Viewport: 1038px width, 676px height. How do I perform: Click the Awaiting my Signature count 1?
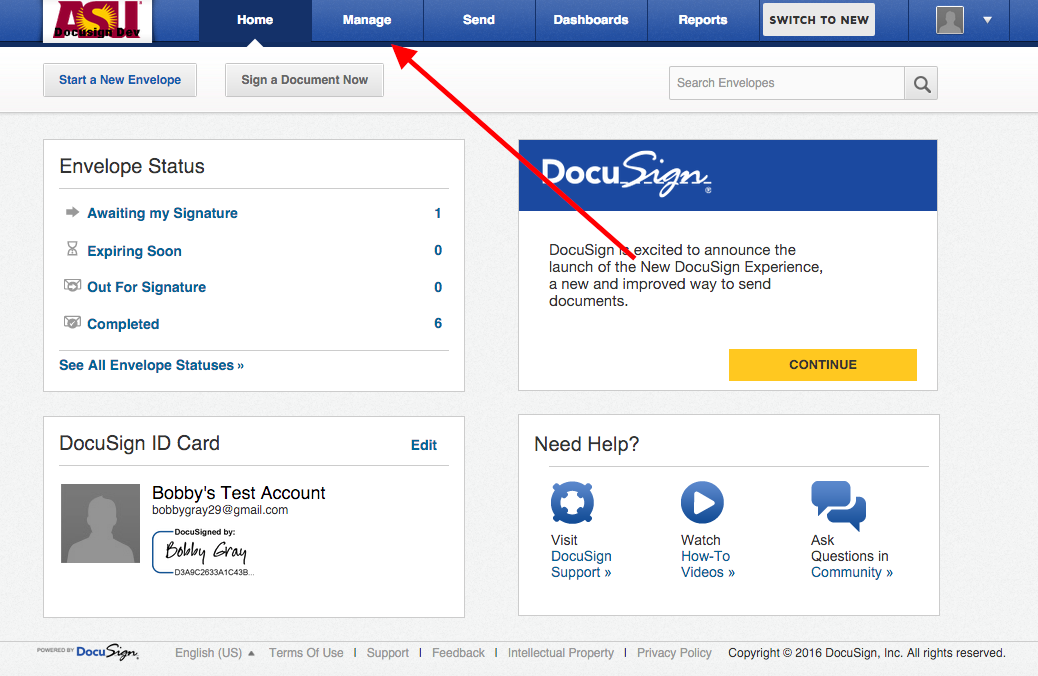438,213
